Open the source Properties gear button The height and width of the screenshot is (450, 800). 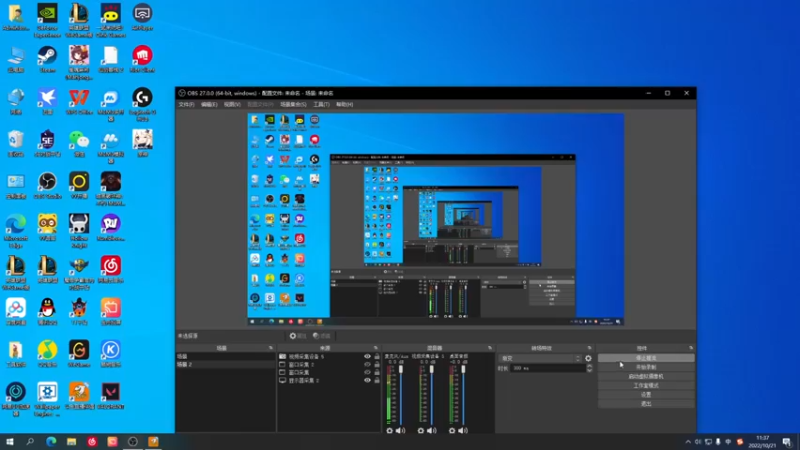298,336
